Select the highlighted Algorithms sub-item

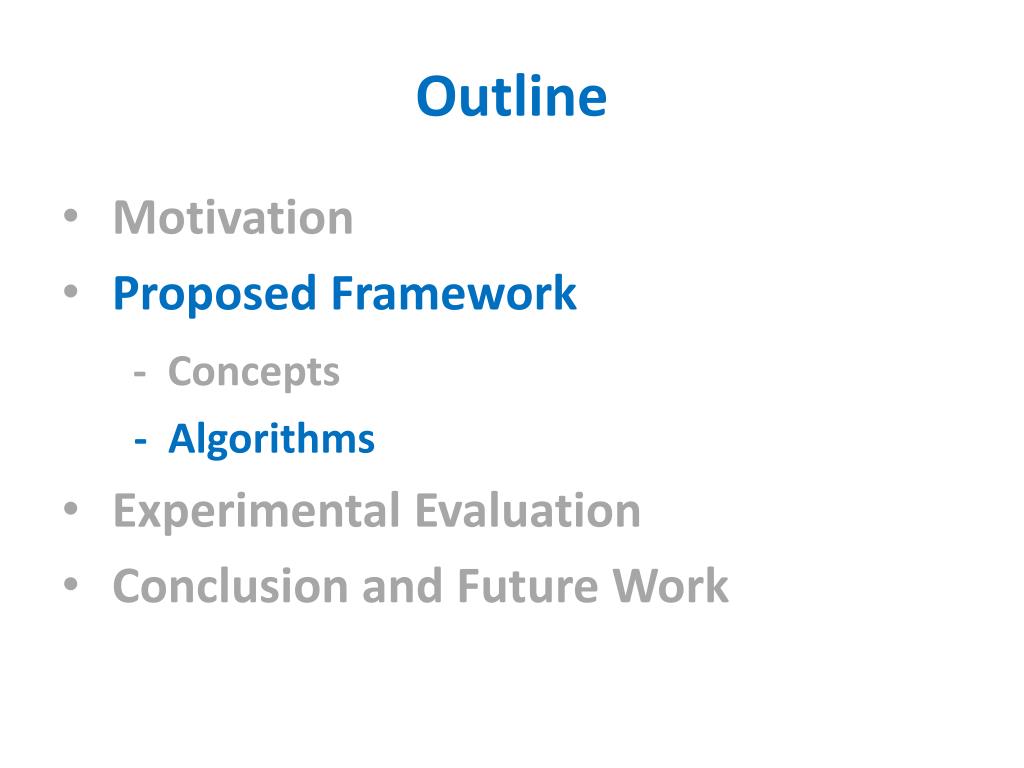click(x=271, y=439)
